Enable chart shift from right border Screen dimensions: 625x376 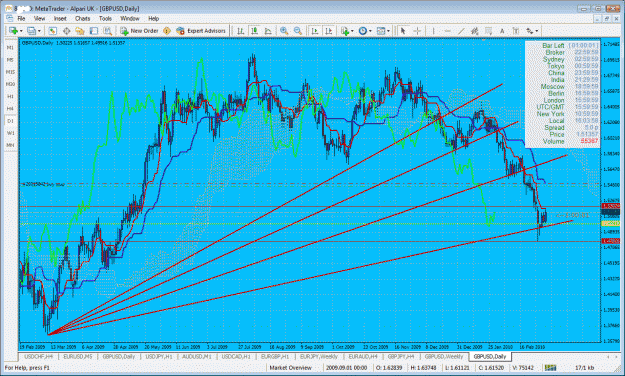pos(328,31)
